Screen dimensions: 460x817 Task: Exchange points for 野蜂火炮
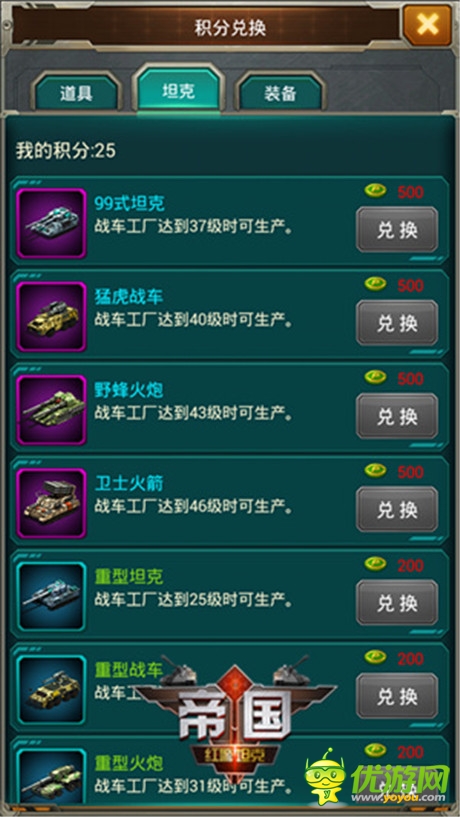pos(397,416)
